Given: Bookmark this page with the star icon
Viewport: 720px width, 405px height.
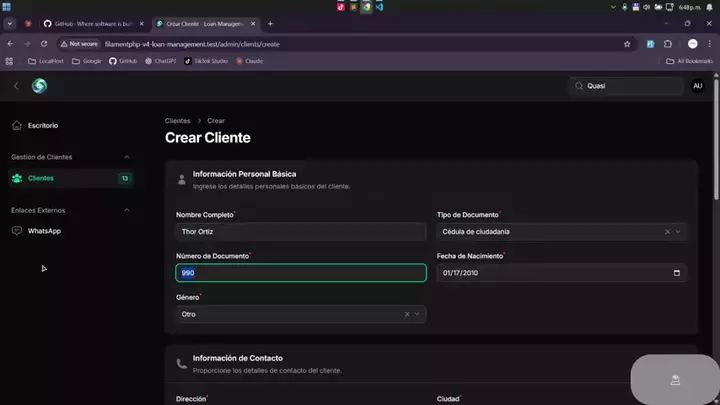Looking at the screenshot, I should pyautogui.click(x=627, y=44).
